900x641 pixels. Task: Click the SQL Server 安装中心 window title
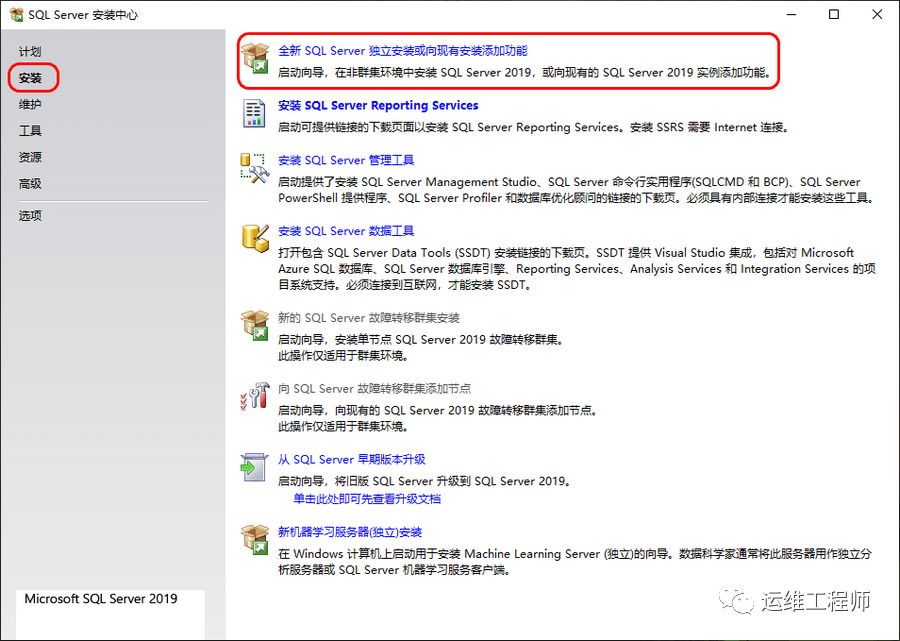(83, 15)
